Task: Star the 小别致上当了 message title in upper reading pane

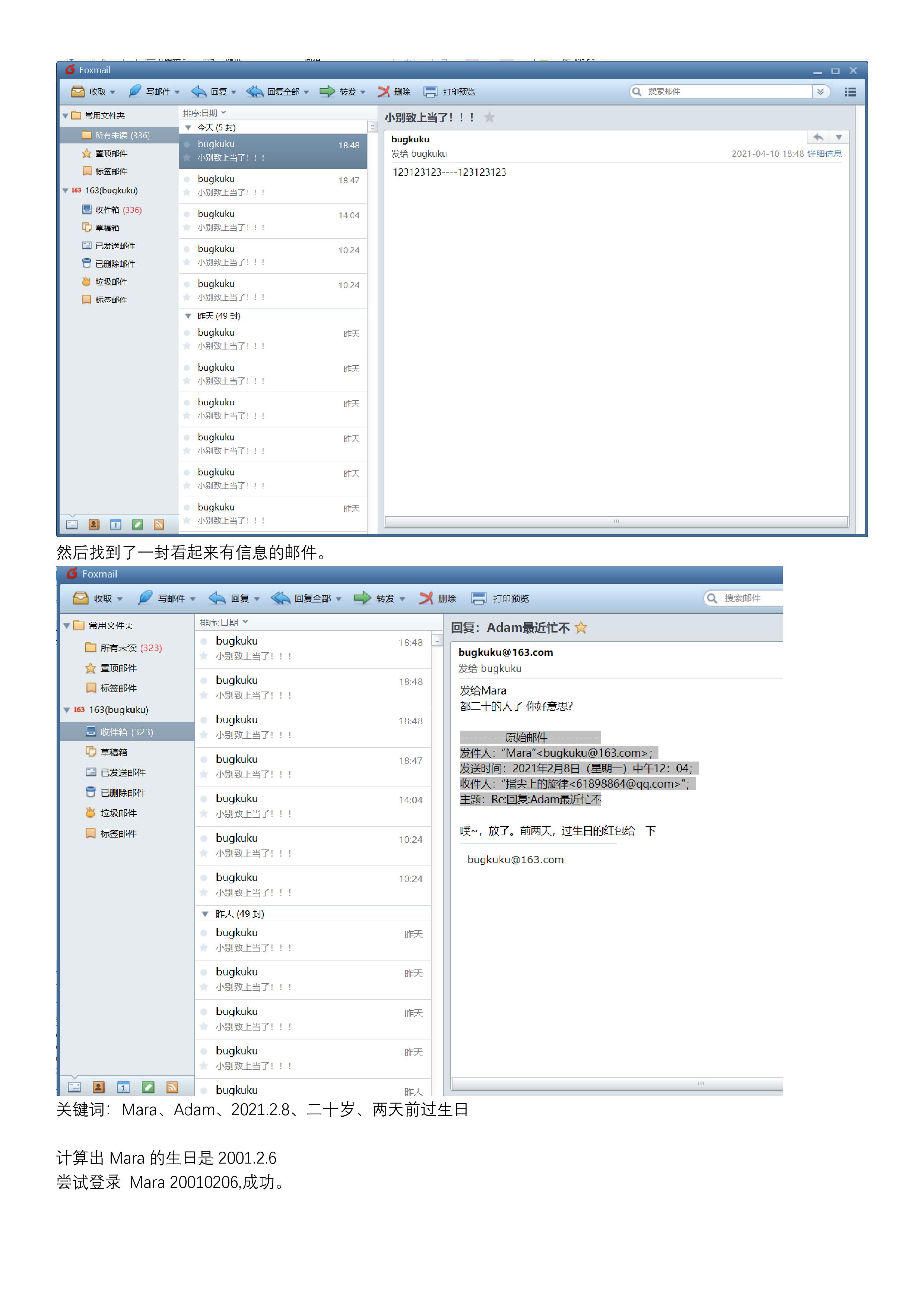Action: click(x=489, y=117)
